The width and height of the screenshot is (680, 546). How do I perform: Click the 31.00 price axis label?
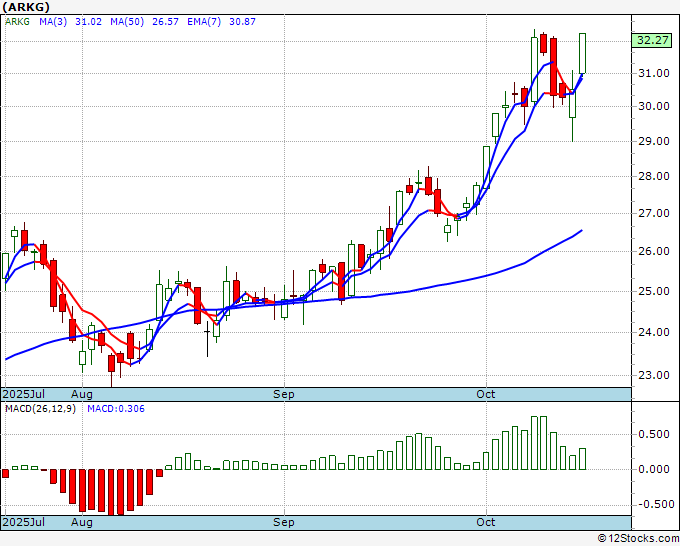pyautogui.click(x=654, y=73)
